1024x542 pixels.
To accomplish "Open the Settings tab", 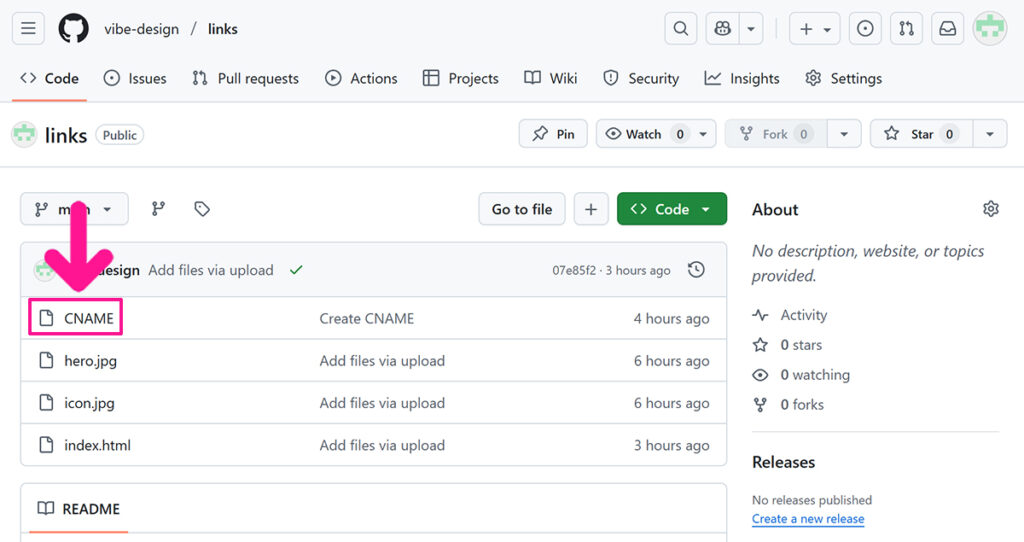I will click(x=844, y=78).
